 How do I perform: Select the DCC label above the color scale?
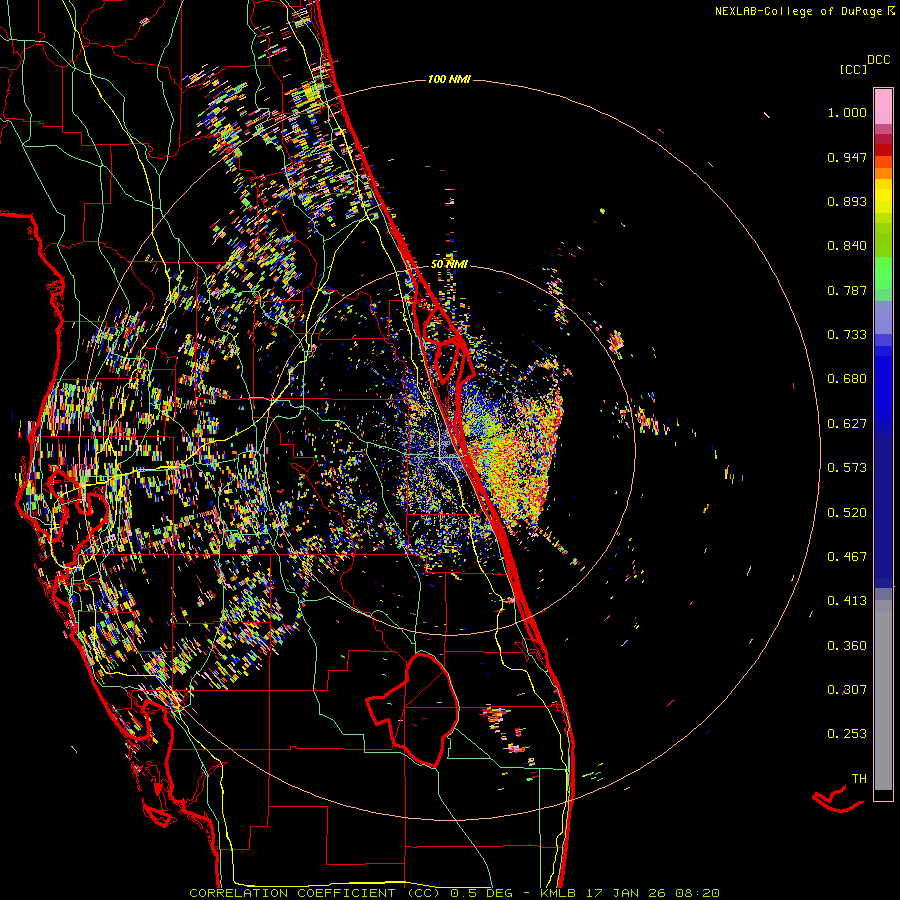878,60
